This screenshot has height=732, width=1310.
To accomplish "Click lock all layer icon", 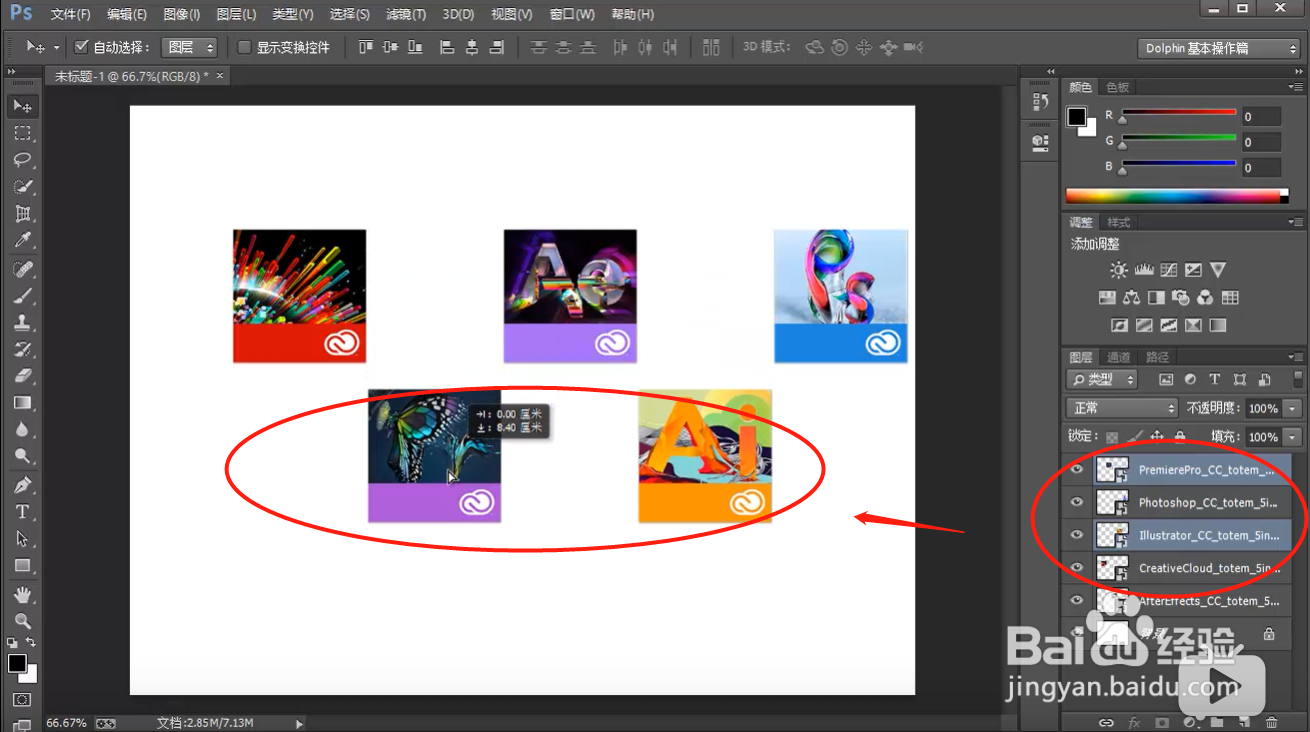I will [x=1180, y=437].
